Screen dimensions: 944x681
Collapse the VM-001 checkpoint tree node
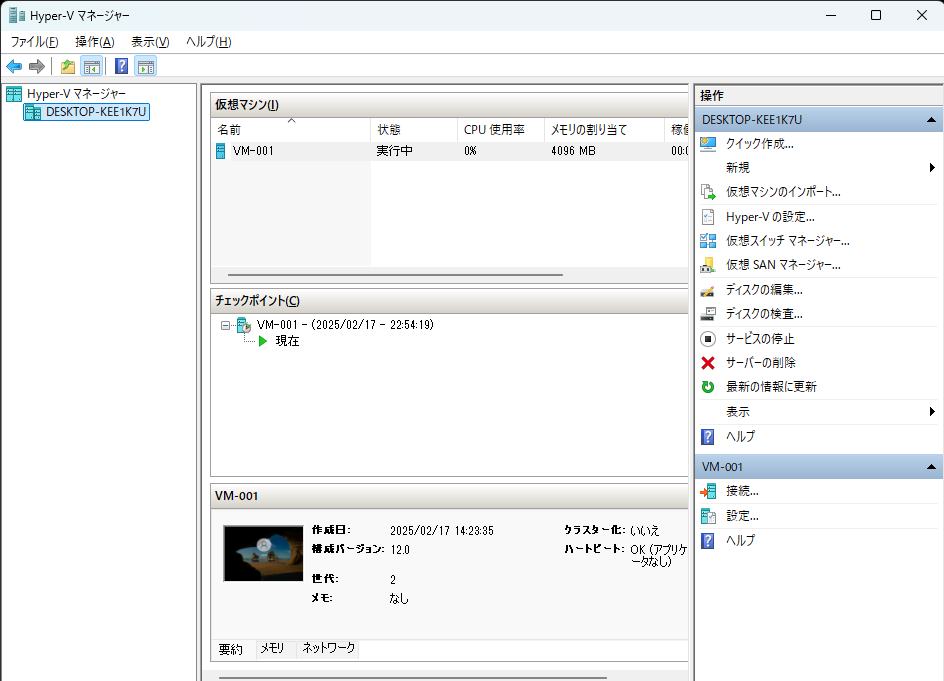pyautogui.click(x=225, y=325)
